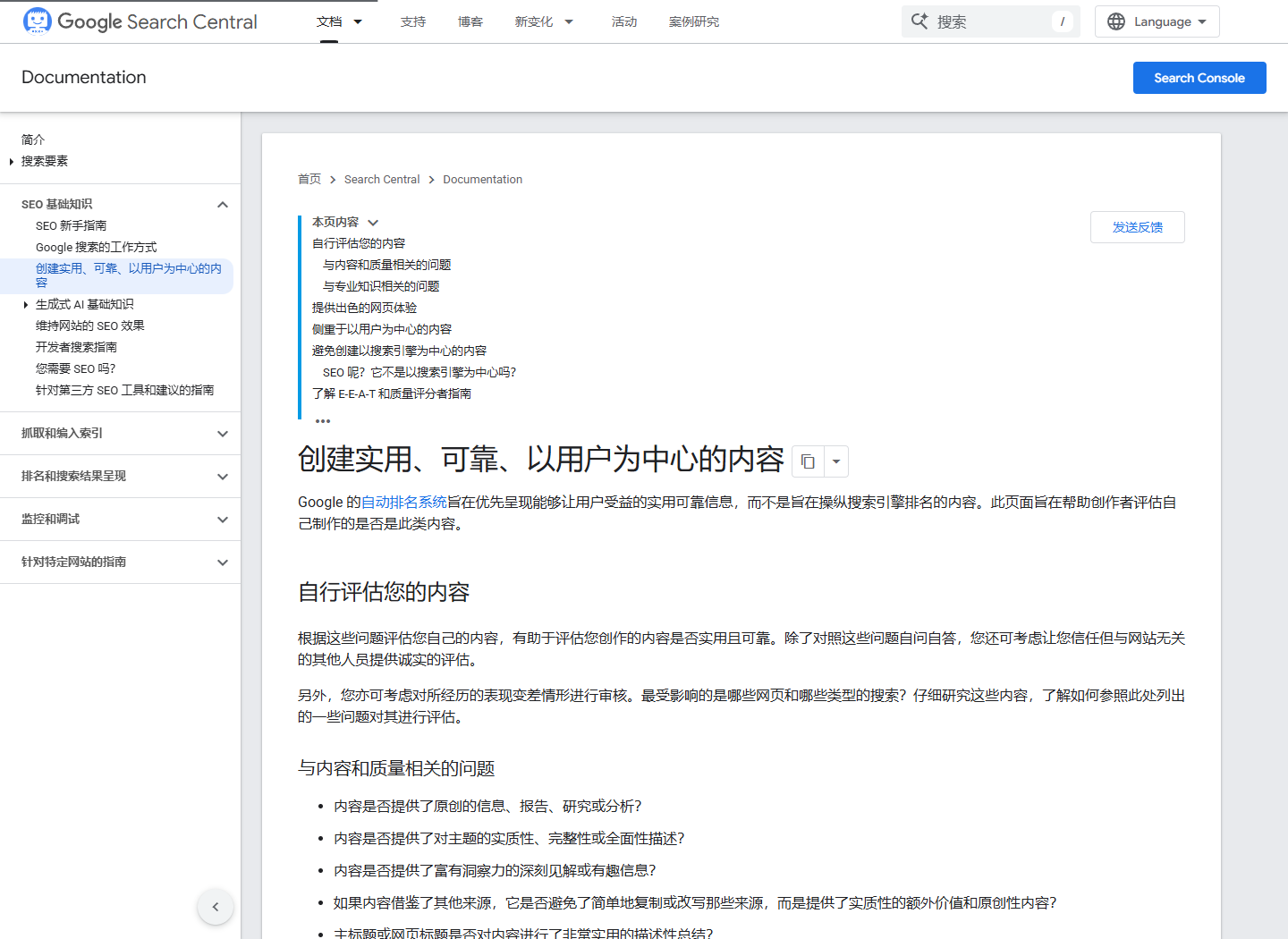Click the Documentation breadcrumb link
The width and height of the screenshot is (1288, 939).
483,180
